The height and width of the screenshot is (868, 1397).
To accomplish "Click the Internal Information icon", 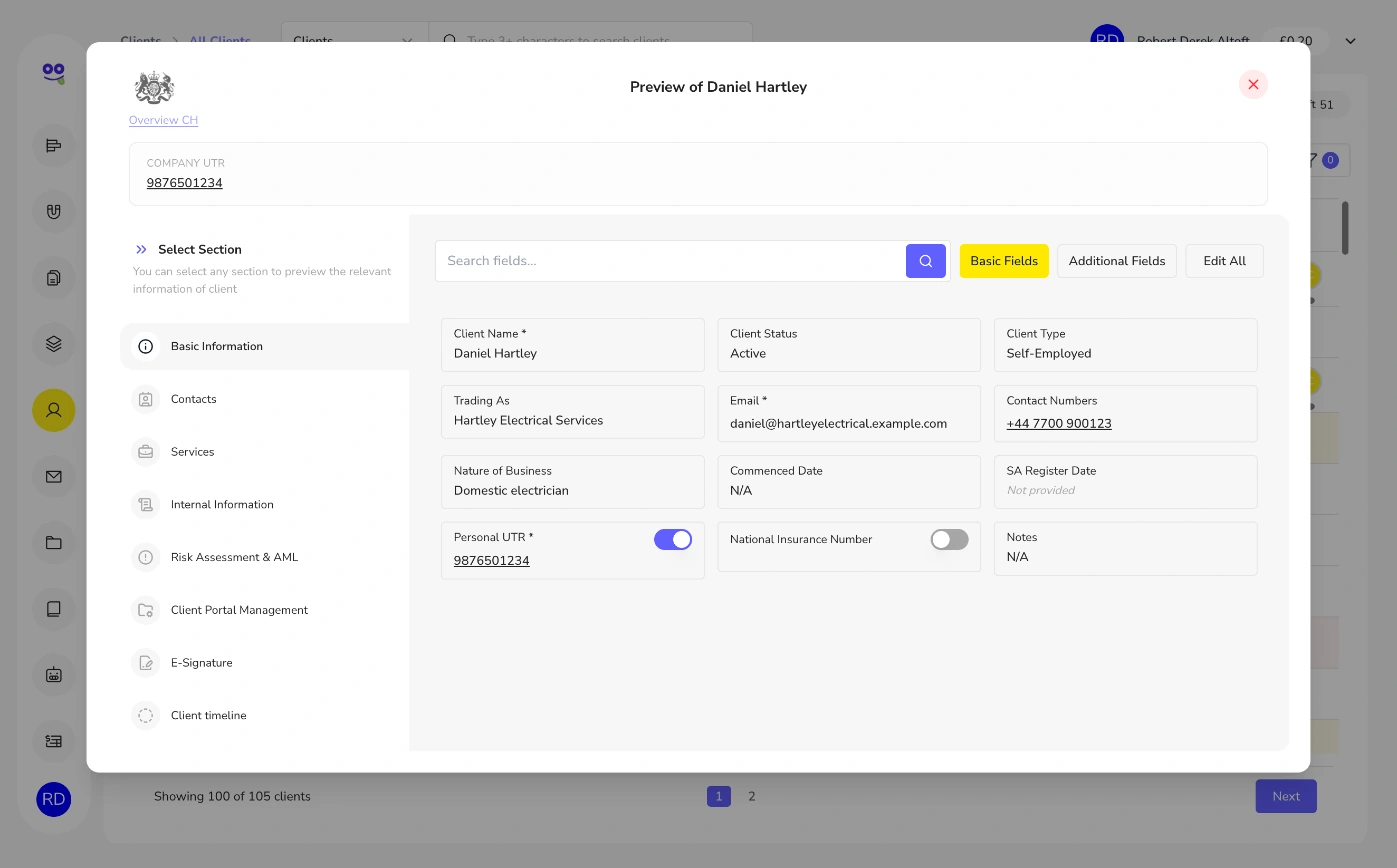I will point(146,505).
